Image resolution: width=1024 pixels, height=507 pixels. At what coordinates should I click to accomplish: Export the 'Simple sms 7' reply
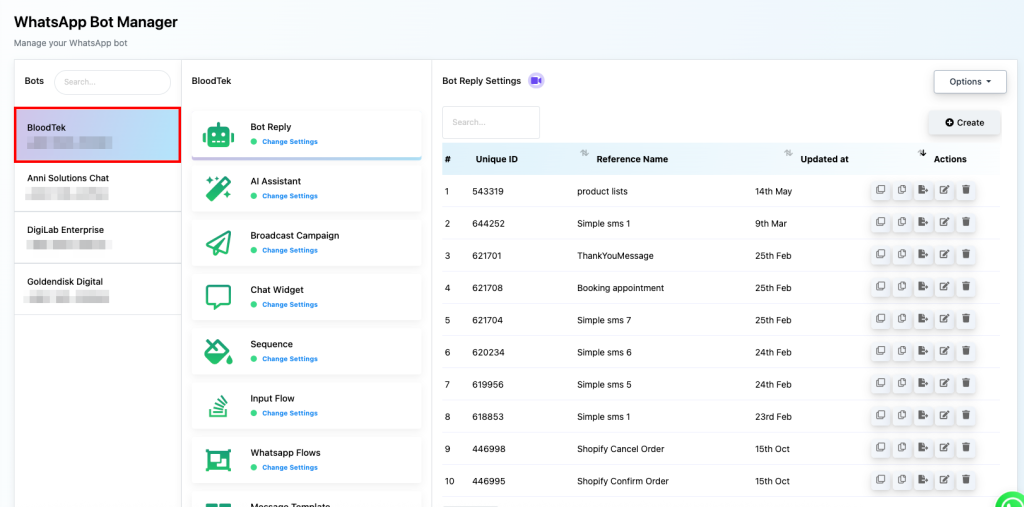click(x=922, y=320)
